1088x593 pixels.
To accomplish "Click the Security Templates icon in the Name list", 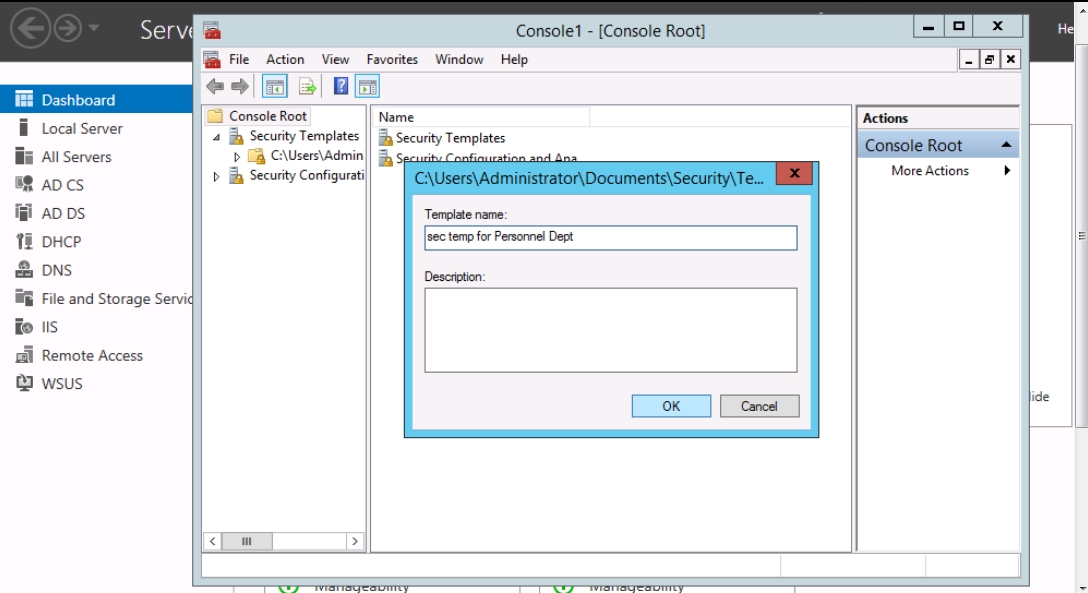I will pyautogui.click(x=385, y=138).
